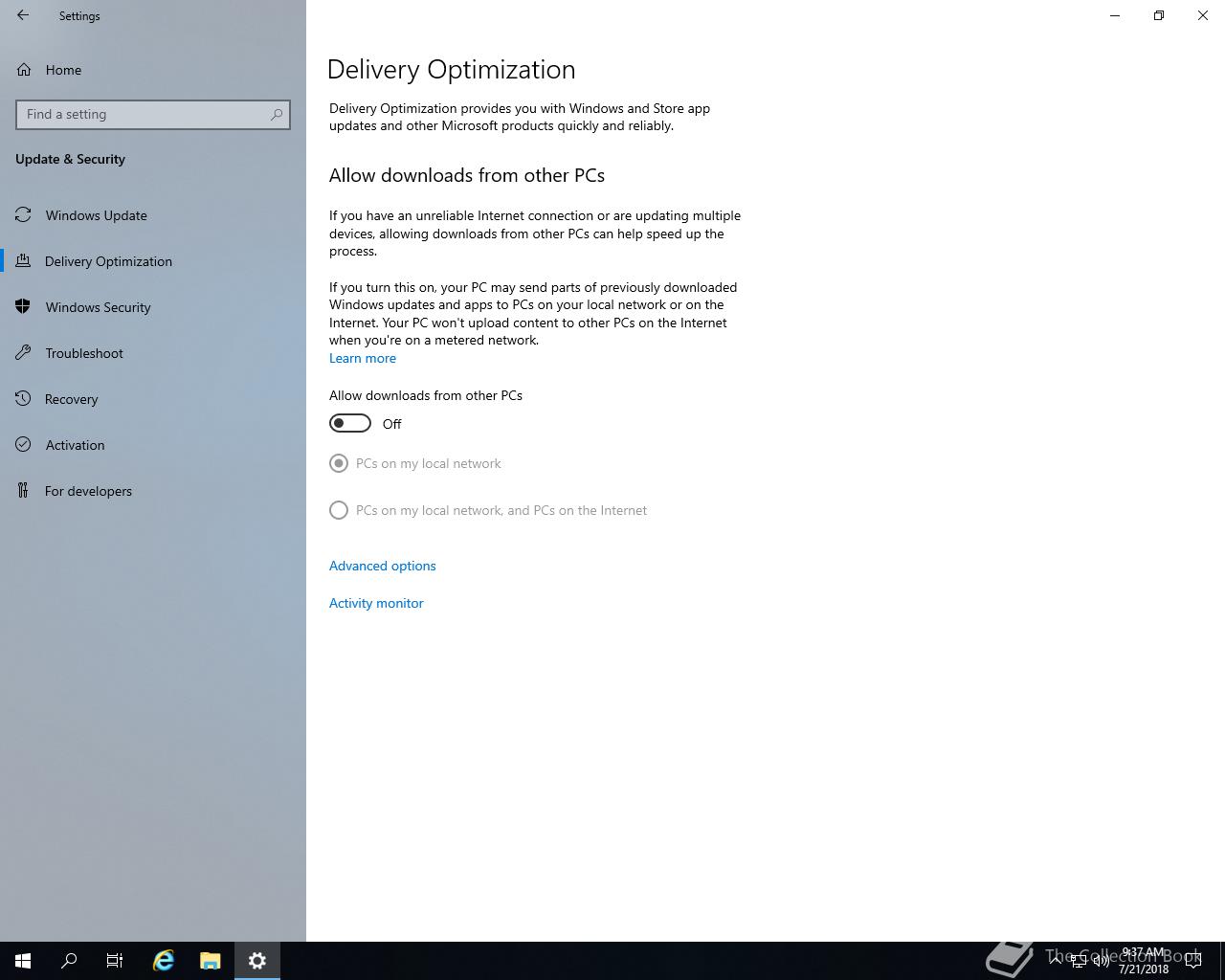Click the Activation checkmark icon
The width and height of the screenshot is (1225, 980).
[x=24, y=445]
